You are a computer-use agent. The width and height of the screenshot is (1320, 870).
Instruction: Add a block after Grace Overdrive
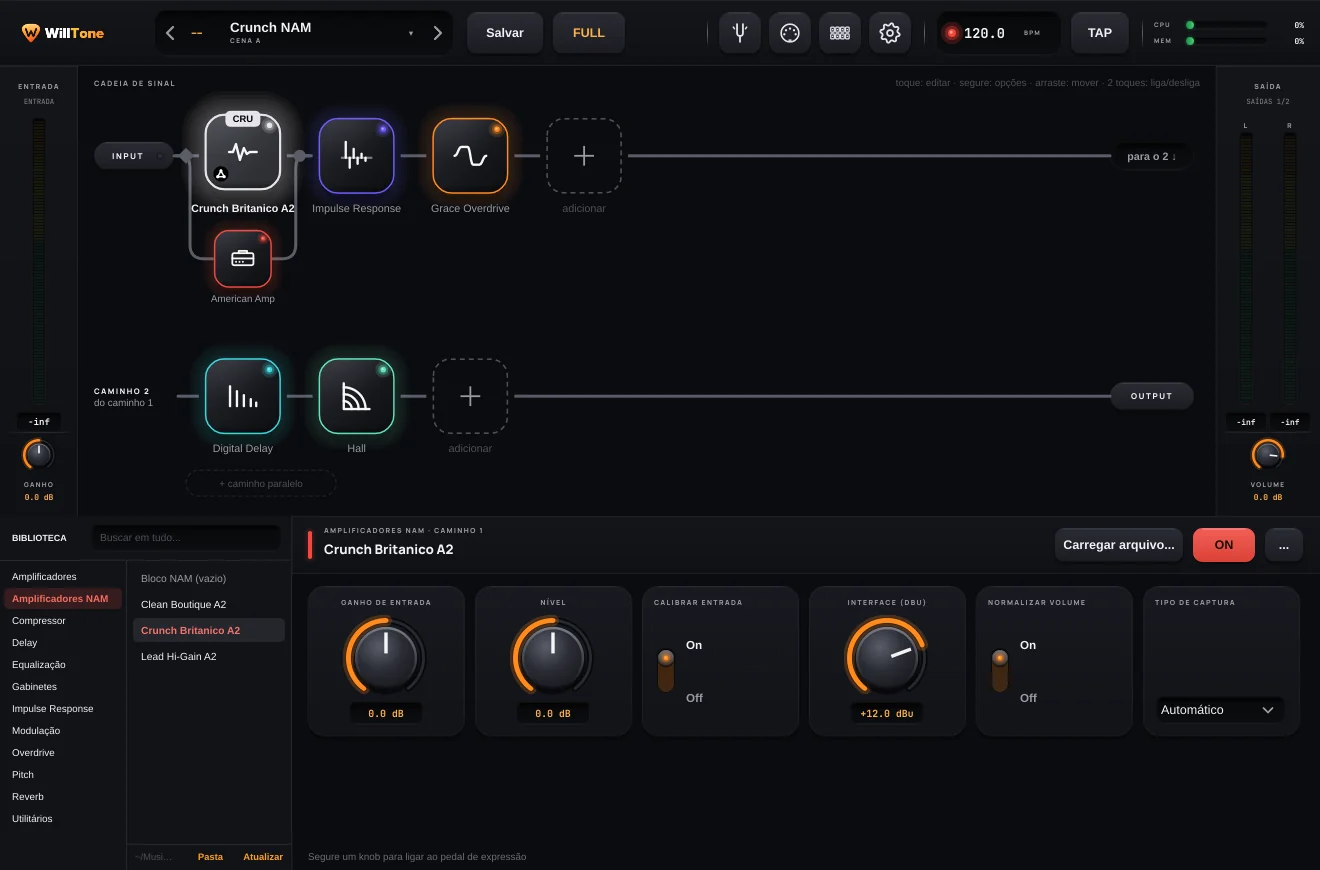coord(584,156)
